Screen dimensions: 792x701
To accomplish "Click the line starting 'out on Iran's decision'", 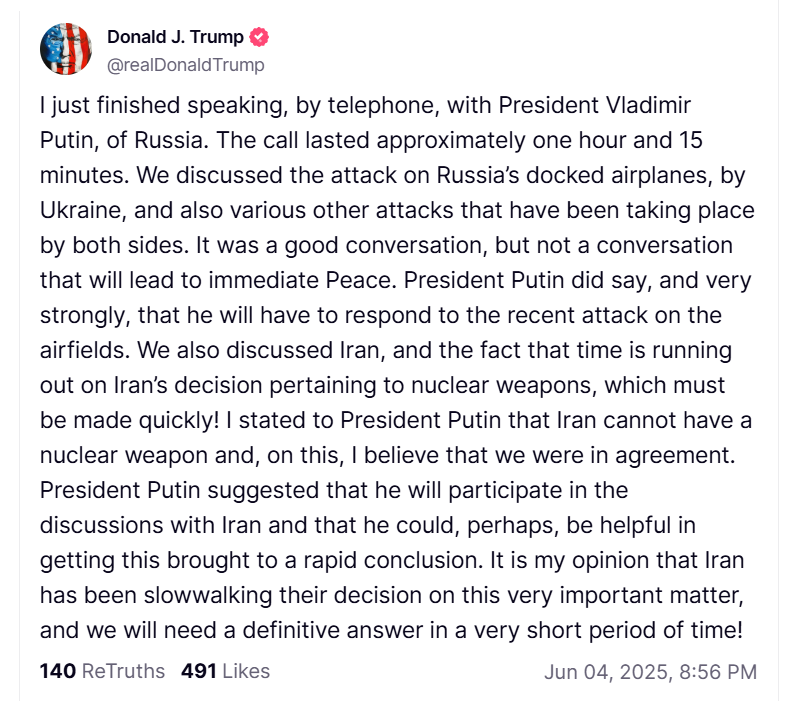I will point(384,386).
